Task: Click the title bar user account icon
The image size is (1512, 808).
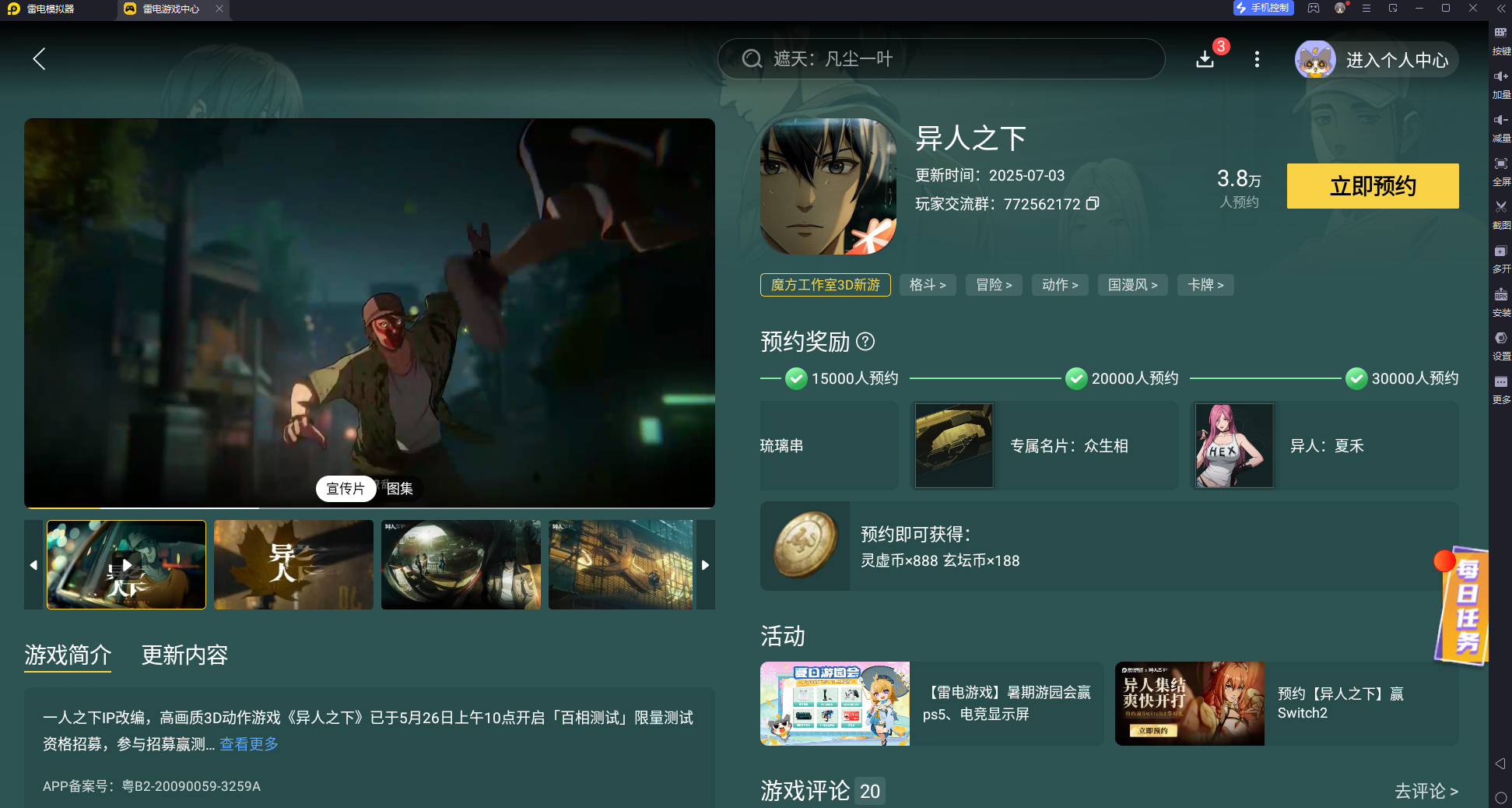Action: click(x=1340, y=8)
